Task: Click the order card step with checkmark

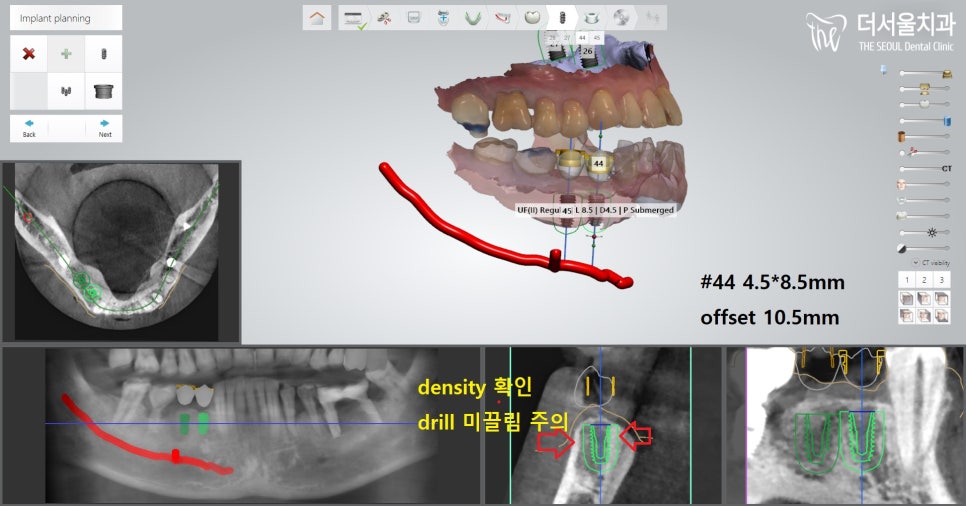Action: [x=351, y=17]
